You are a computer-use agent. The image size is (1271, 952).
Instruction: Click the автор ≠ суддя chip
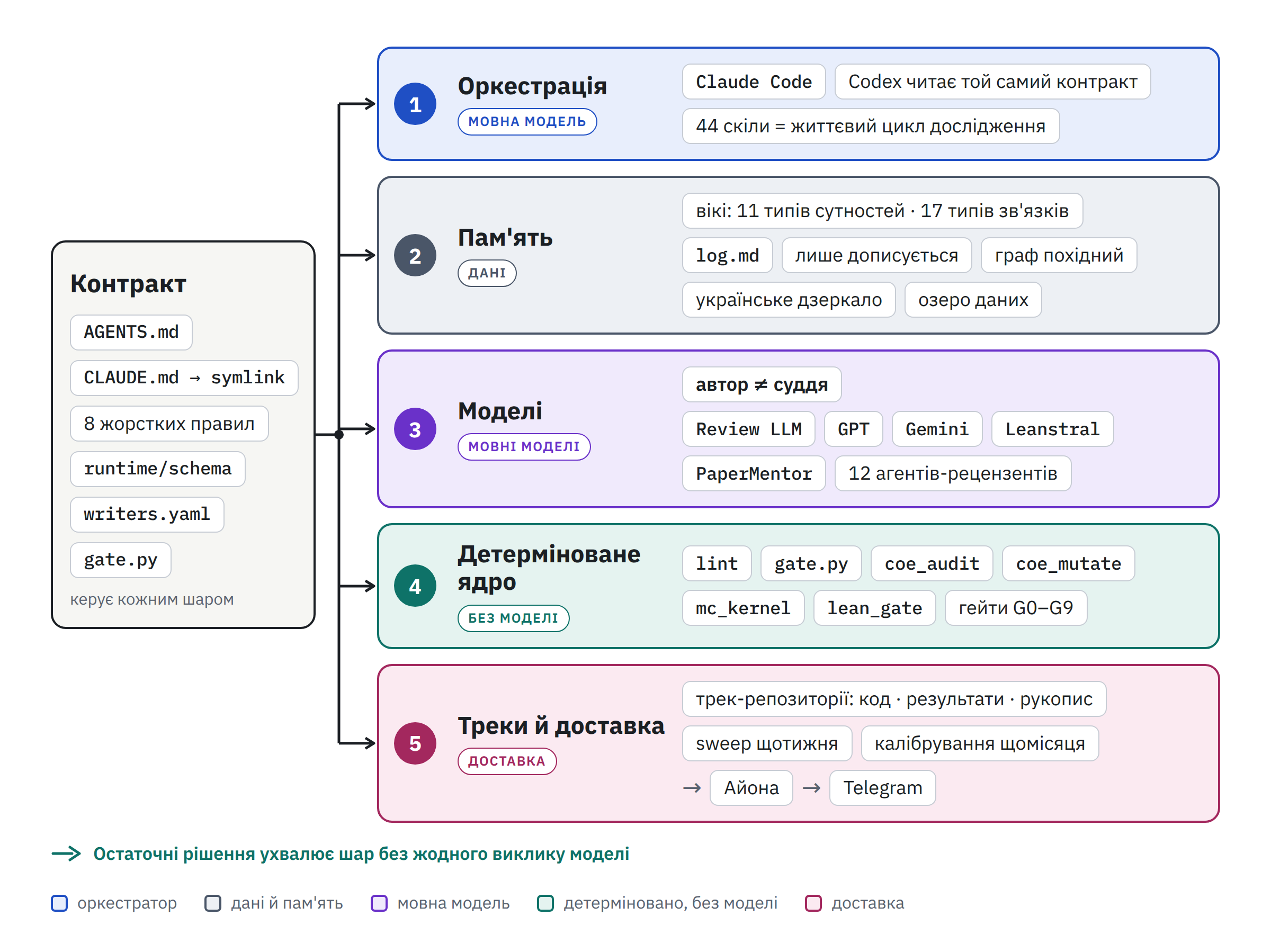(x=762, y=384)
